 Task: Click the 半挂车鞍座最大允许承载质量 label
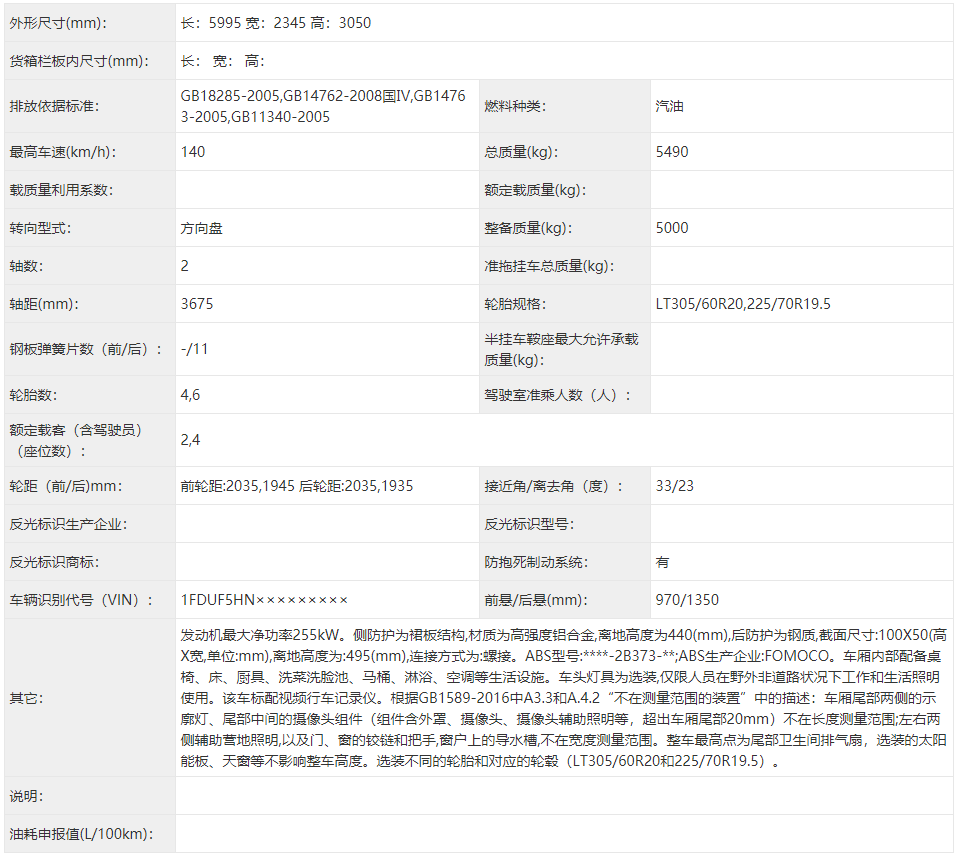coord(561,350)
